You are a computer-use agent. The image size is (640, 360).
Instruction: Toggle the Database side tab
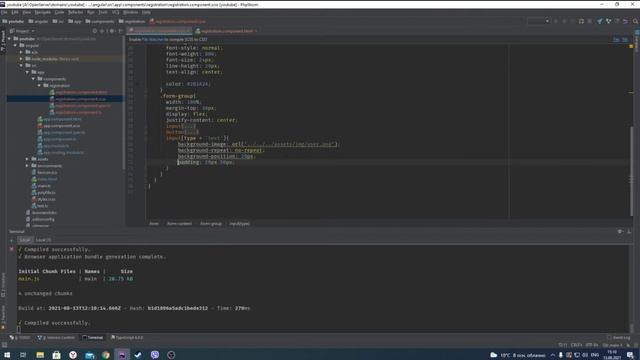pyautogui.click(x=637, y=40)
